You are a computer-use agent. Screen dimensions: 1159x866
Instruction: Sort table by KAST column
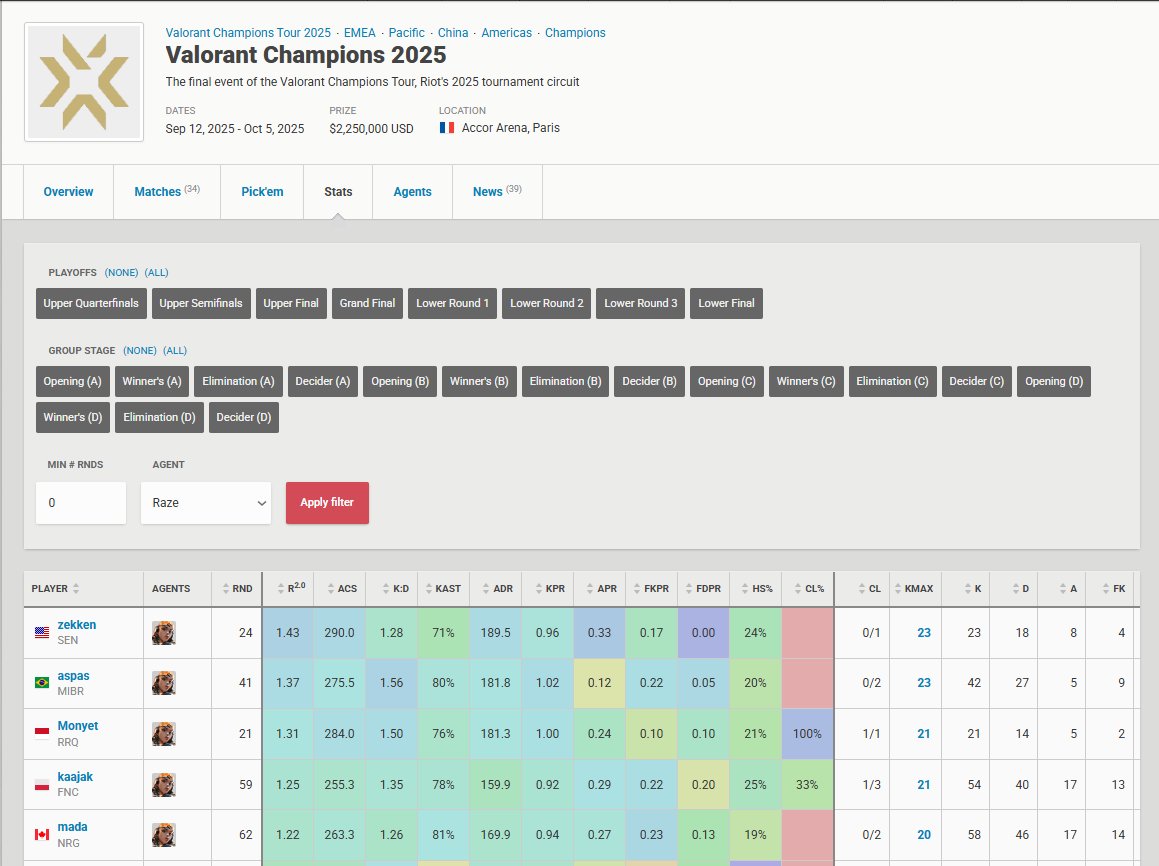coord(443,589)
